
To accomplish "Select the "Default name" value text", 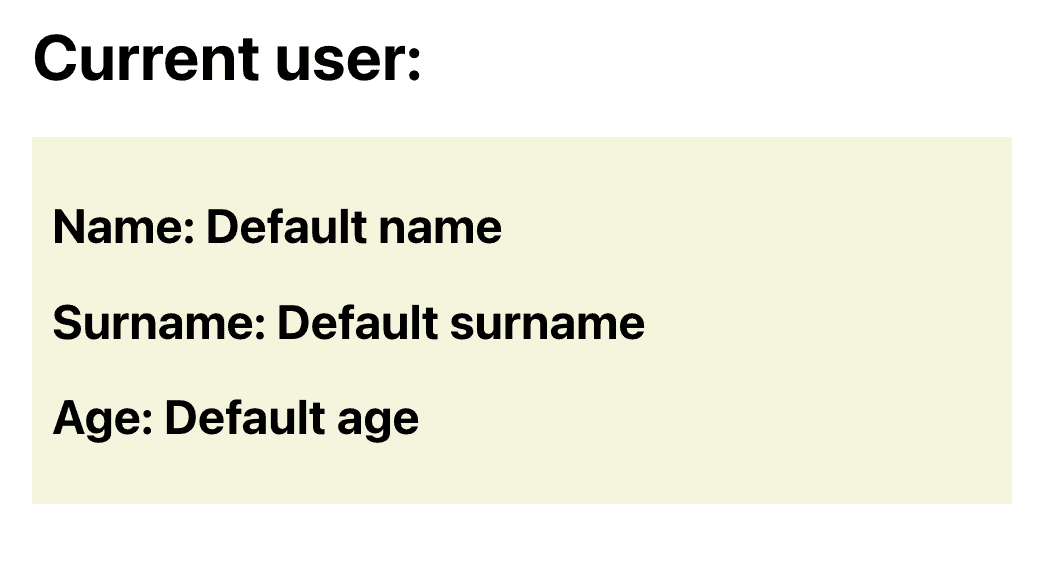I will pos(354,227).
